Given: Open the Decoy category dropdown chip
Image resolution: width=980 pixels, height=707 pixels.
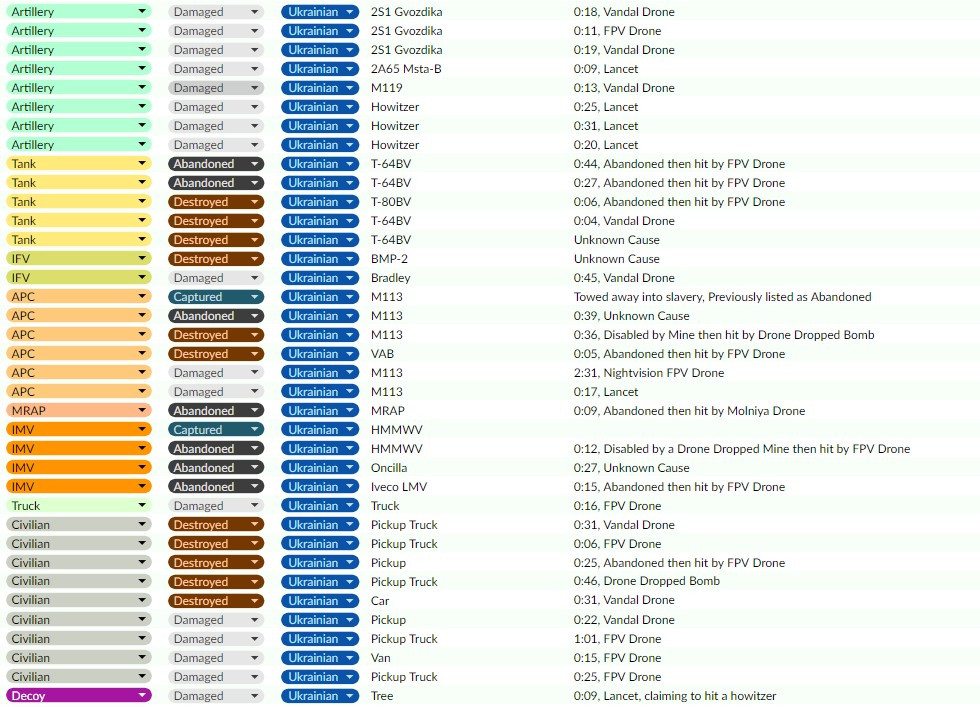Looking at the screenshot, I should pos(79,696).
